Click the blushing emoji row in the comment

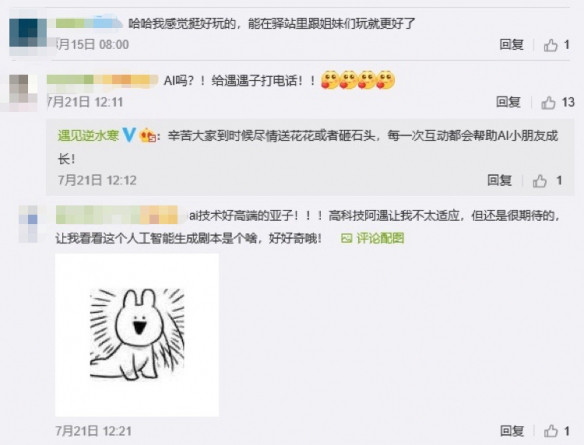tap(358, 80)
